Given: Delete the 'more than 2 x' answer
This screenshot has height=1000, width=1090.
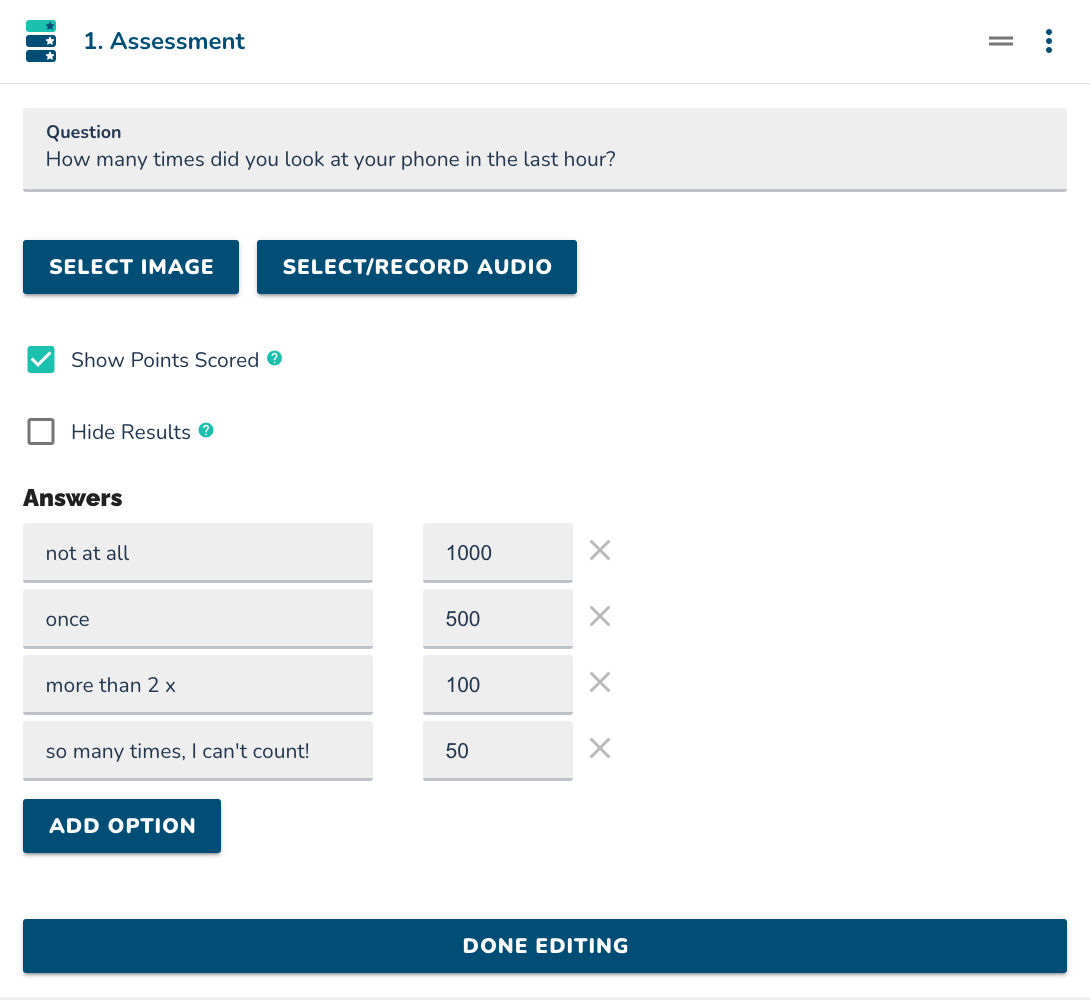Looking at the screenshot, I should (600, 682).
